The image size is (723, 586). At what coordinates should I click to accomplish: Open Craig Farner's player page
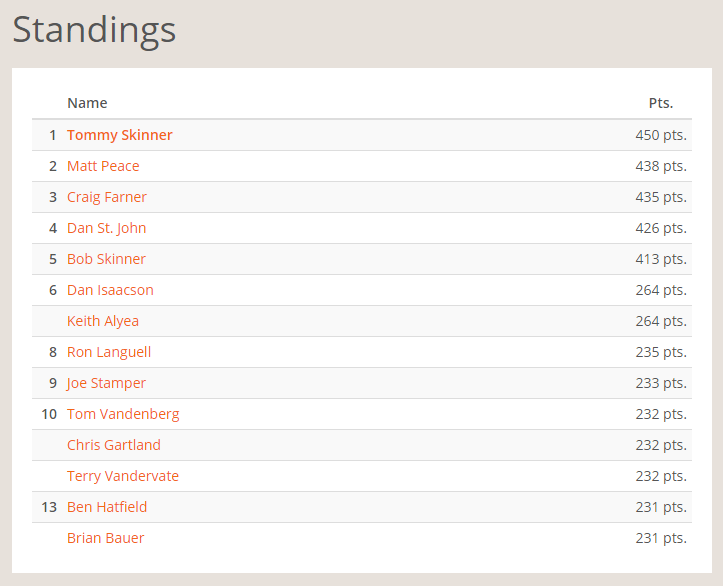coord(106,197)
